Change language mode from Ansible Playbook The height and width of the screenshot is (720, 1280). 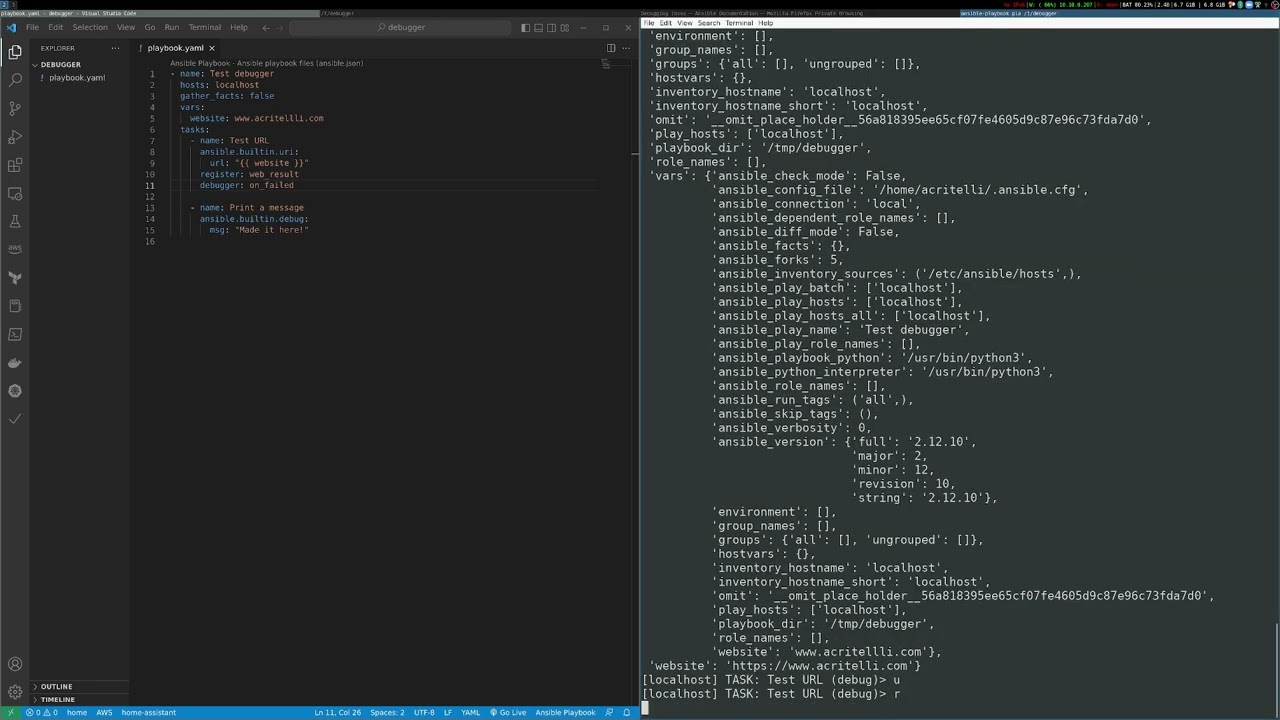click(x=565, y=713)
